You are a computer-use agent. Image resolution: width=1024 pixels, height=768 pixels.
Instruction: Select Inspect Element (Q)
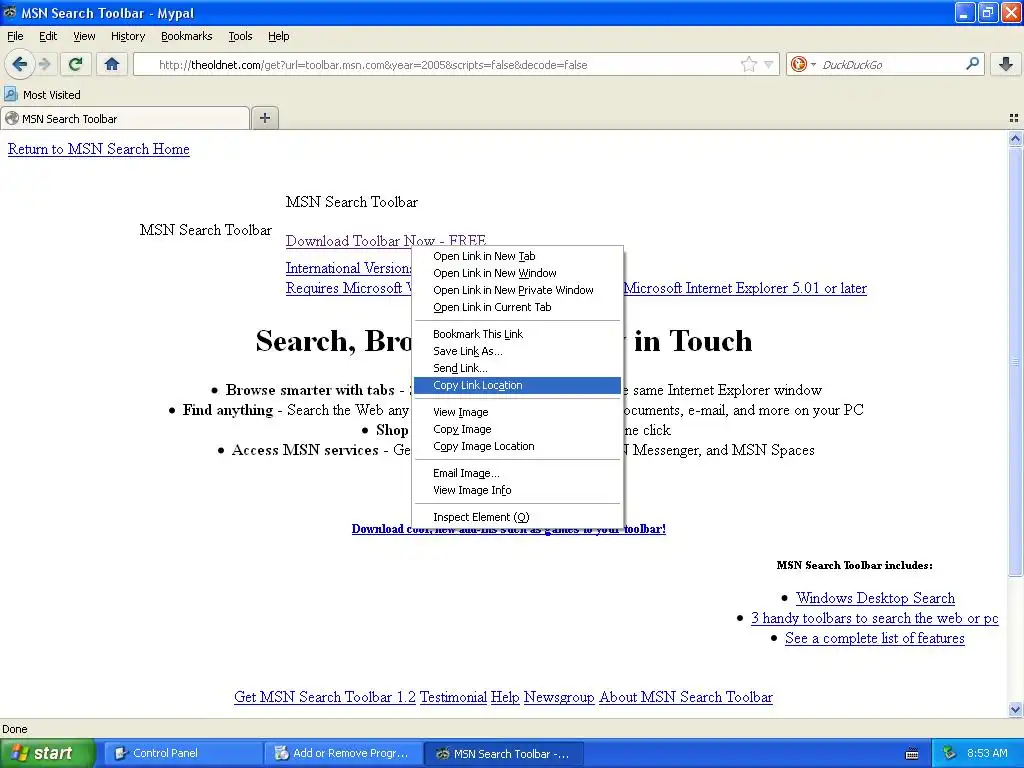(517, 517)
